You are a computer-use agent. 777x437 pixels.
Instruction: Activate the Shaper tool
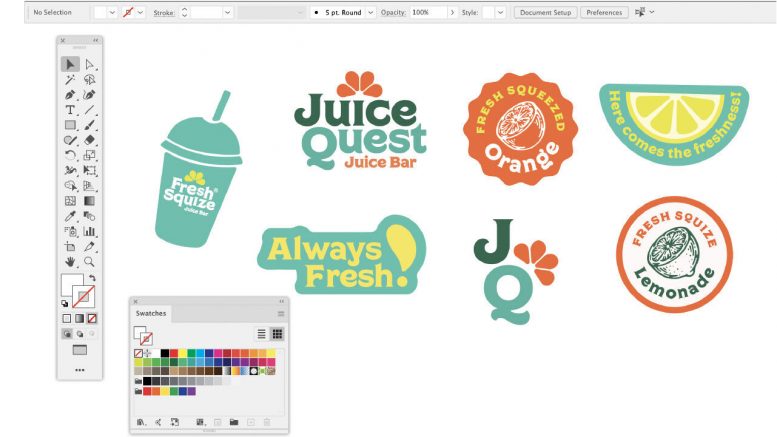[70, 140]
